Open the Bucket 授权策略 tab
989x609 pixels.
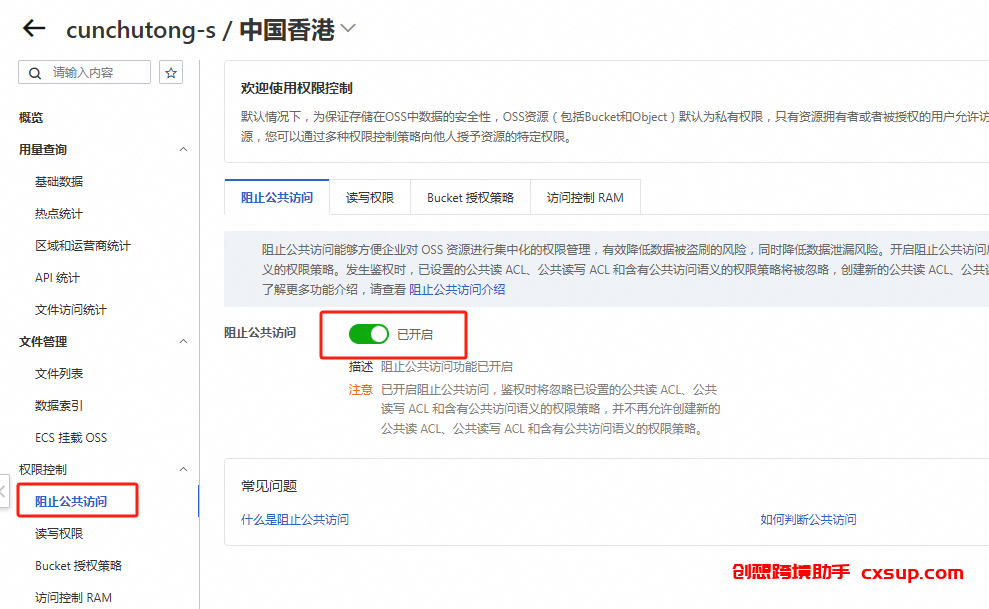click(x=471, y=197)
